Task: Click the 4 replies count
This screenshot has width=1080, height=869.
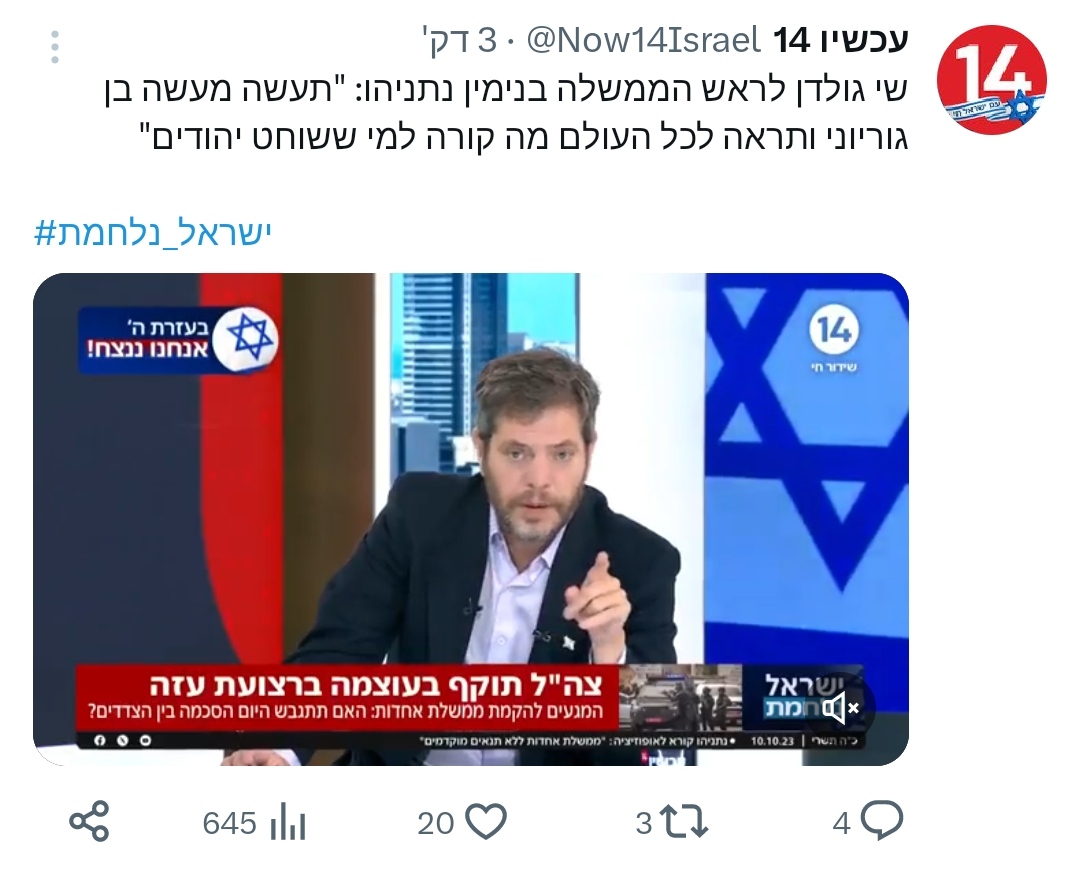Action: 841,823
